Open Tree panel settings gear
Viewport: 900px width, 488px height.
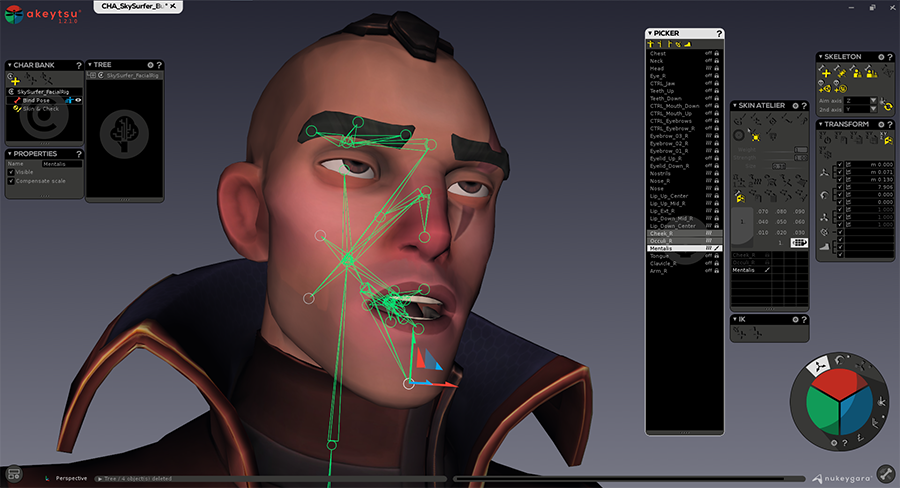pos(150,65)
